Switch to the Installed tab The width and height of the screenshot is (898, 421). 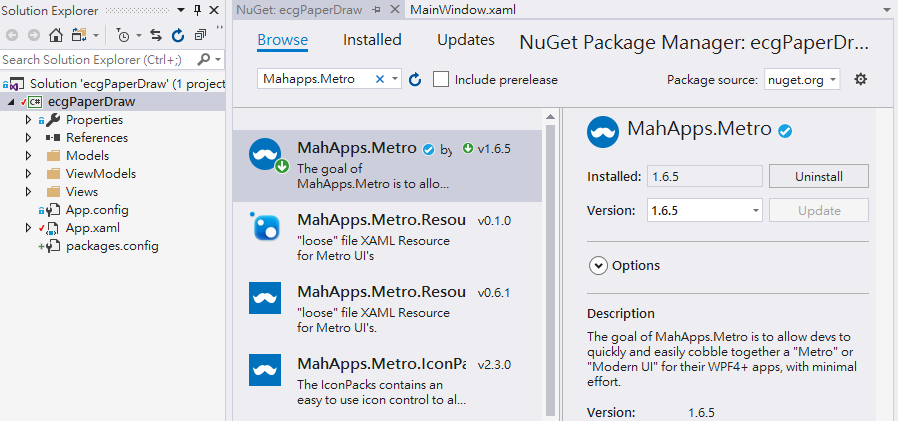click(x=372, y=40)
